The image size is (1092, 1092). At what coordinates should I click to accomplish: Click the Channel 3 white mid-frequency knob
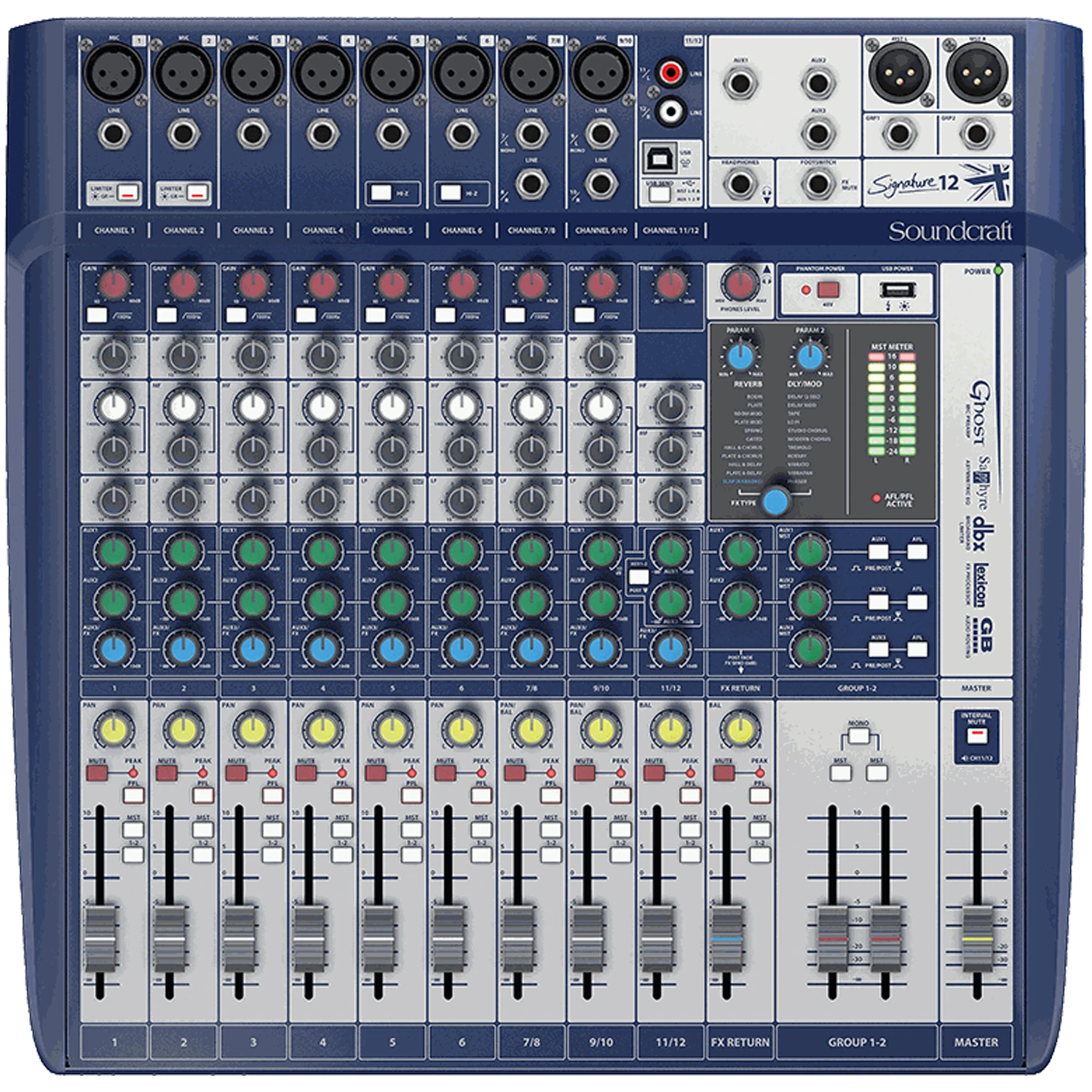pos(253,406)
